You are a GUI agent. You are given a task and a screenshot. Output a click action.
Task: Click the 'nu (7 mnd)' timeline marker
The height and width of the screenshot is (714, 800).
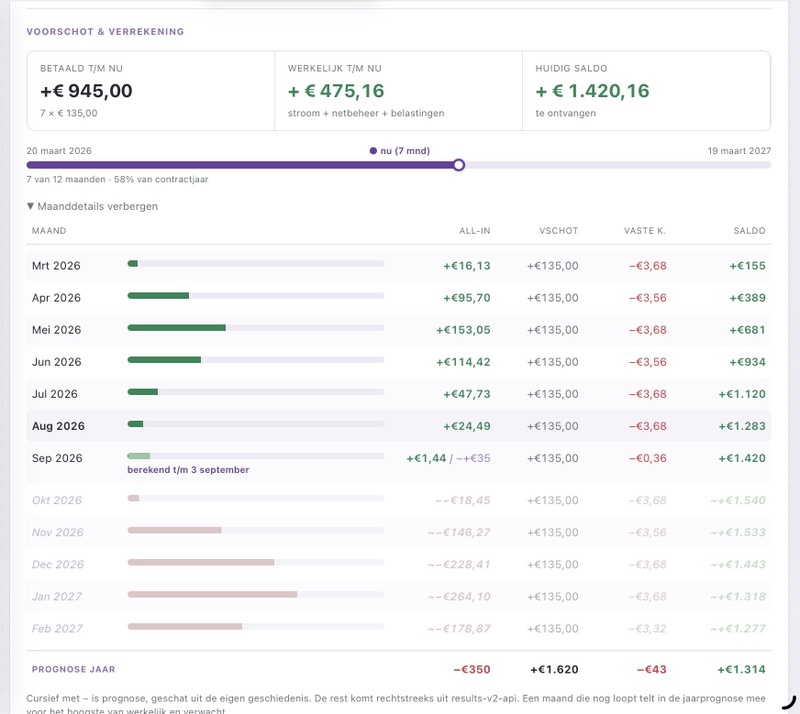[x=399, y=151]
